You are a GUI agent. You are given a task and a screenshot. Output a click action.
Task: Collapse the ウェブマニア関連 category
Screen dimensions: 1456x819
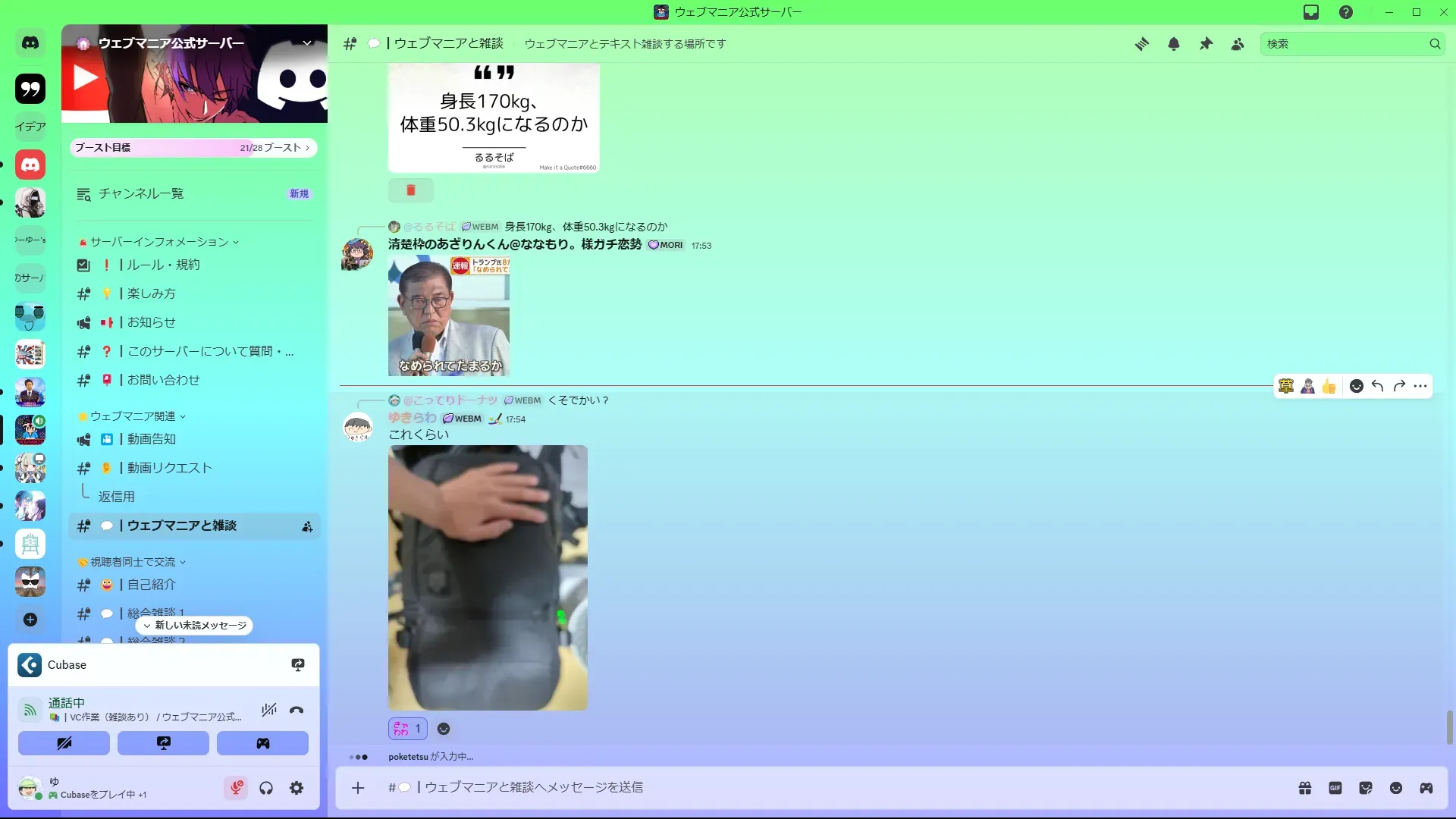coord(133,416)
